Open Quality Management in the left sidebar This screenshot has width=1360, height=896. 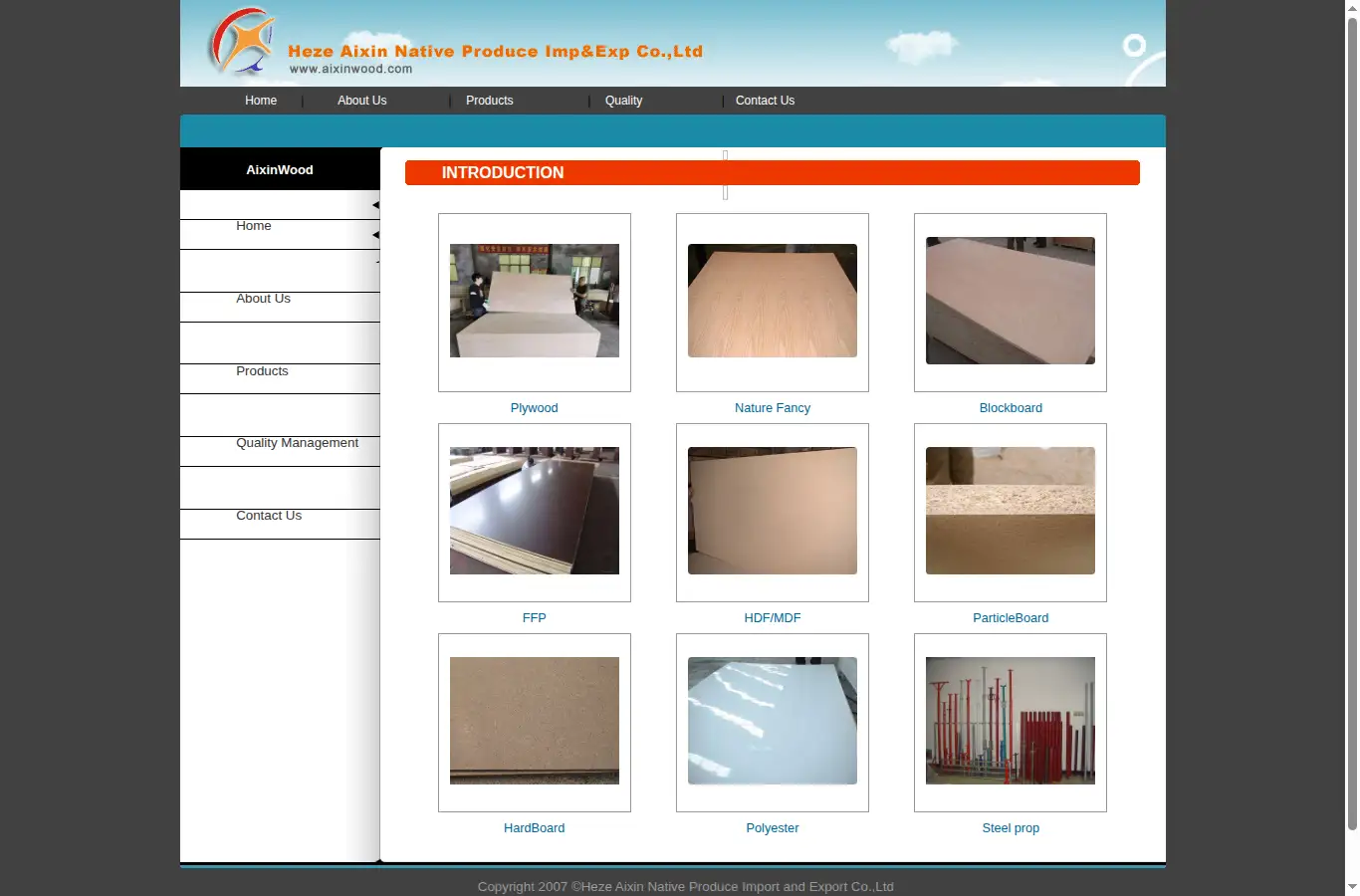coord(297,443)
